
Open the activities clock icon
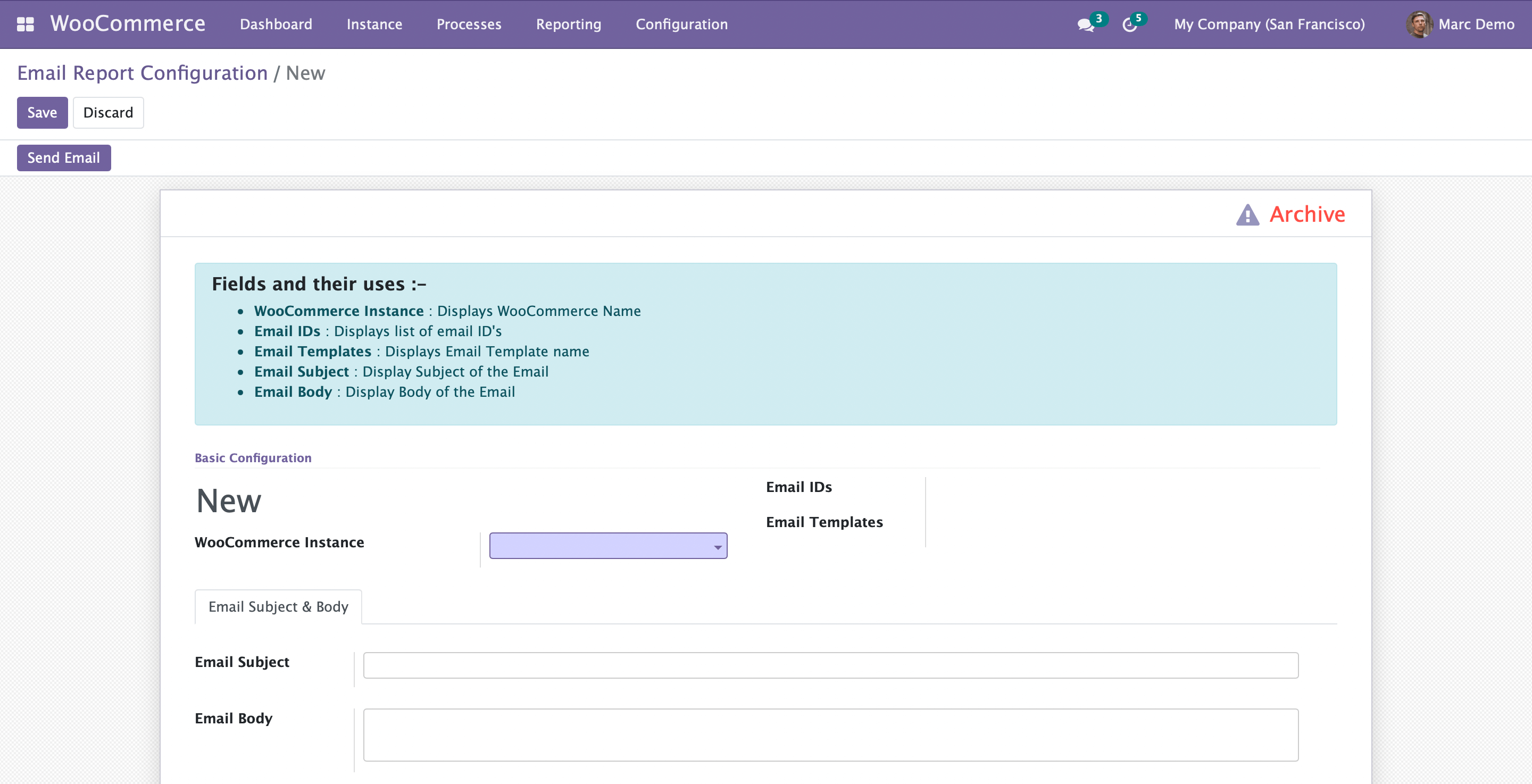click(1129, 25)
